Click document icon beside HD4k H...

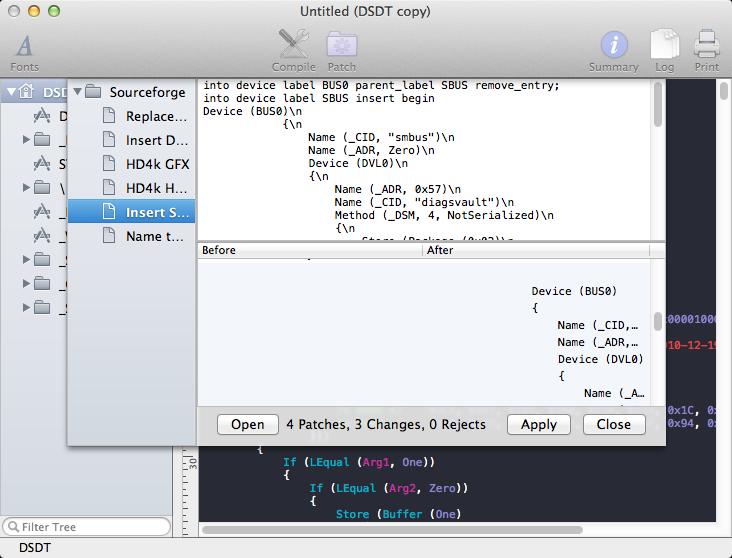pos(109,187)
